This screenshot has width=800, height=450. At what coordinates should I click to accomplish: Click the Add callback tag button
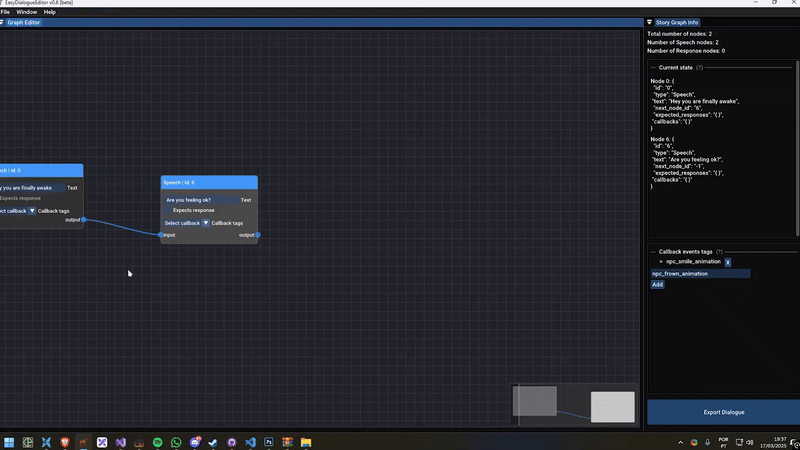(657, 284)
